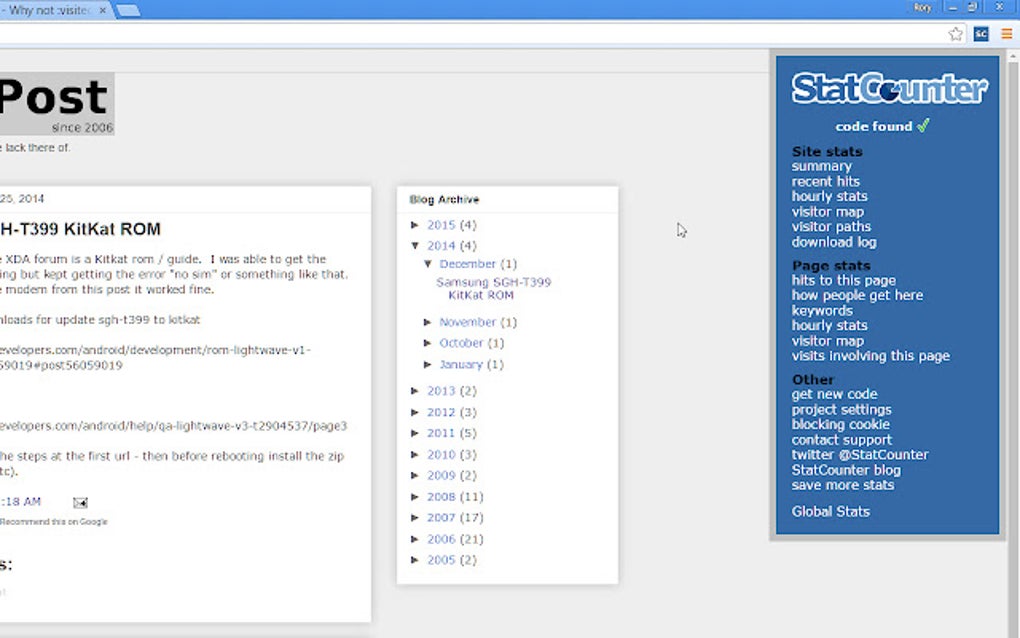
Task: Open Global Stats at the panel bottom
Action: coord(831,511)
